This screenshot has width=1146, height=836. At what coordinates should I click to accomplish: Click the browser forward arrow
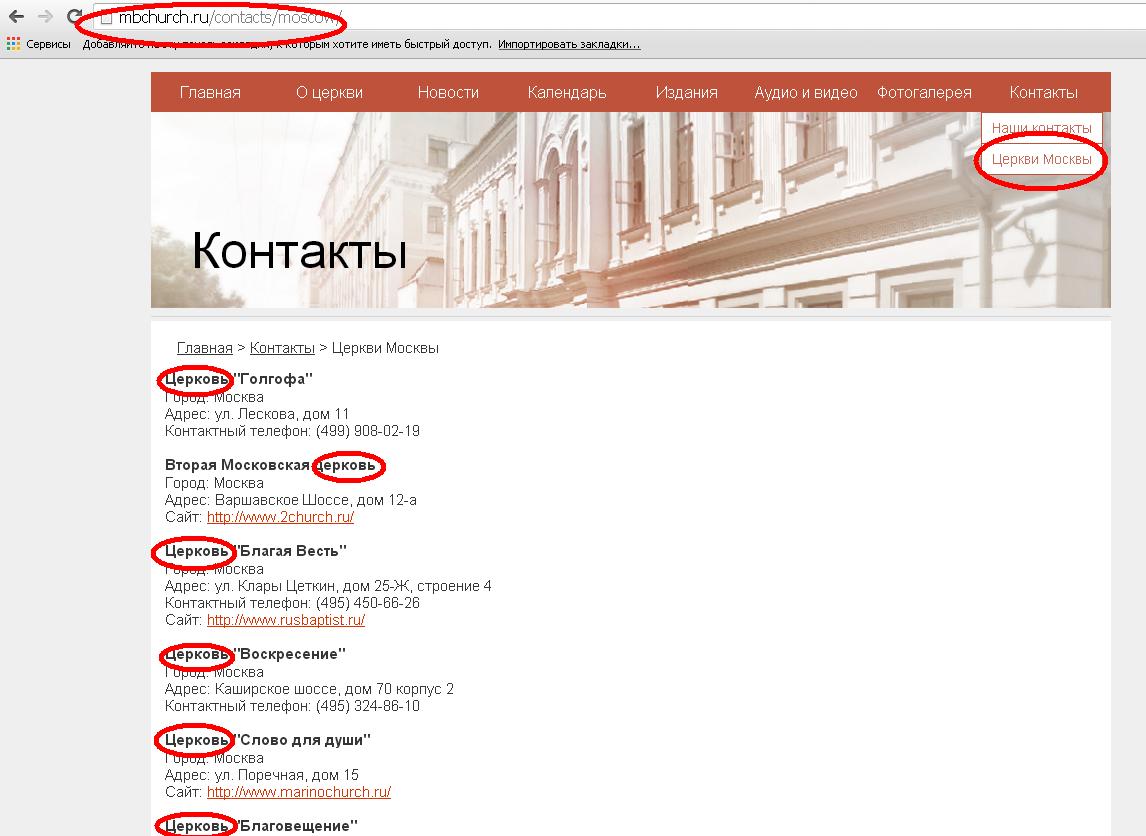pyautogui.click(x=45, y=17)
